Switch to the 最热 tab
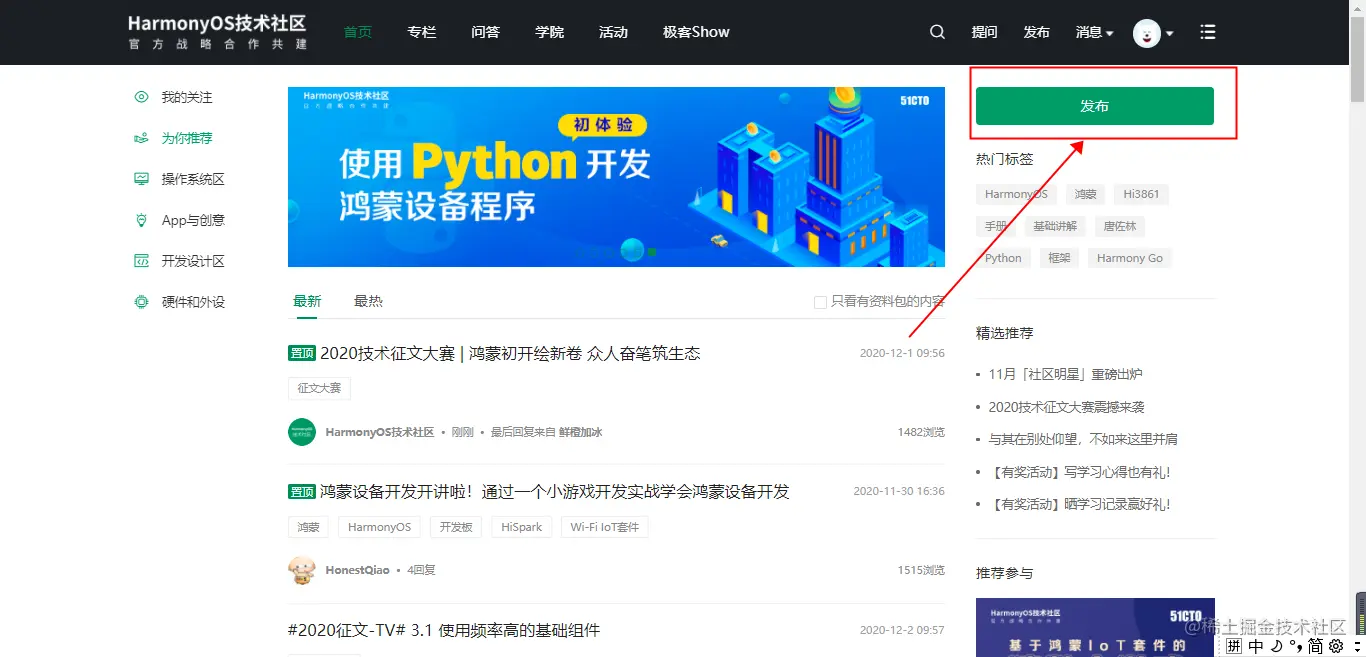Screen dimensions: 1366x657 click(368, 301)
